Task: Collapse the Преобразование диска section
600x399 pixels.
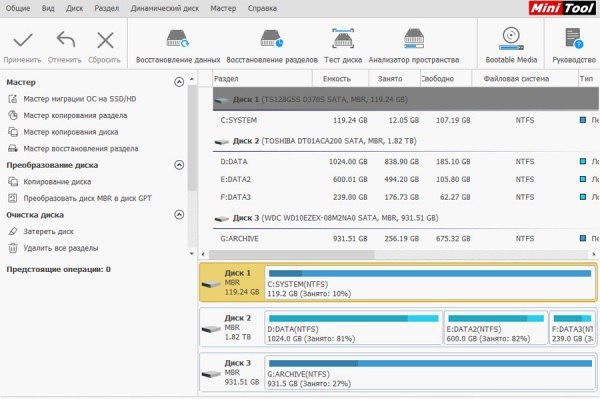Action: pyautogui.click(x=179, y=165)
